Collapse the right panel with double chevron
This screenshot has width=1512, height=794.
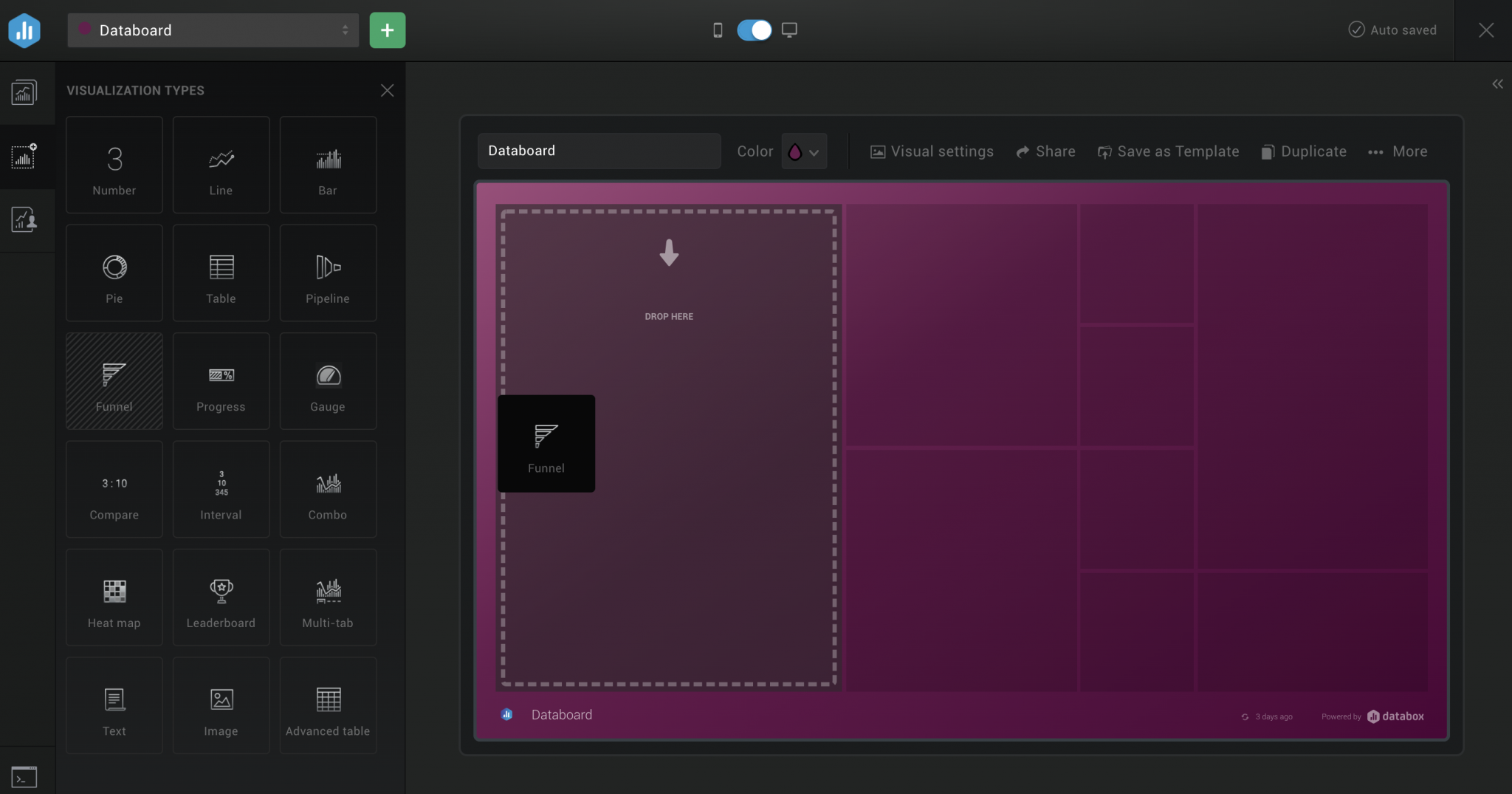pos(1497,84)
